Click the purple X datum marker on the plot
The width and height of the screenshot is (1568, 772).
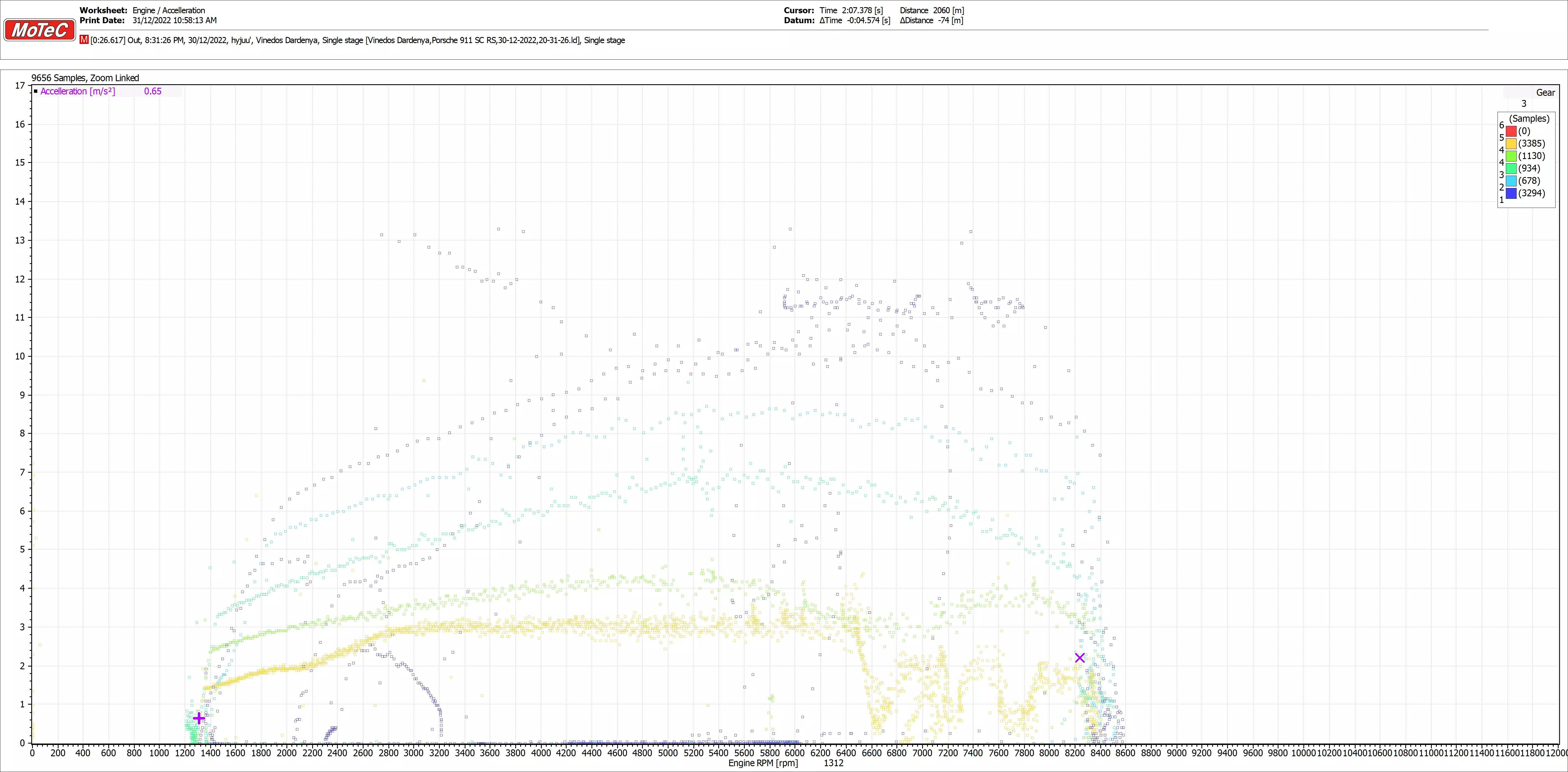pyautogui.click(x=1079, y=658)
